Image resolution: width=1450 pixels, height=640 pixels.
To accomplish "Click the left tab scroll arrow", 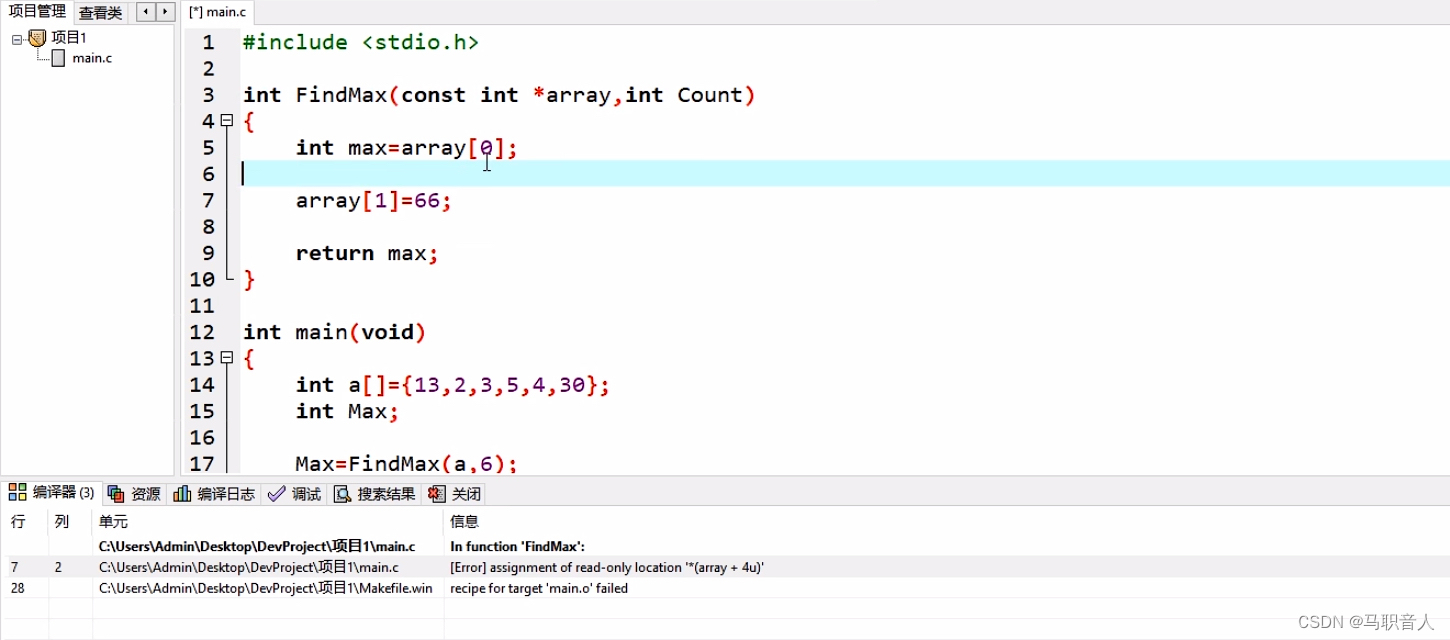I will [146, 12].
